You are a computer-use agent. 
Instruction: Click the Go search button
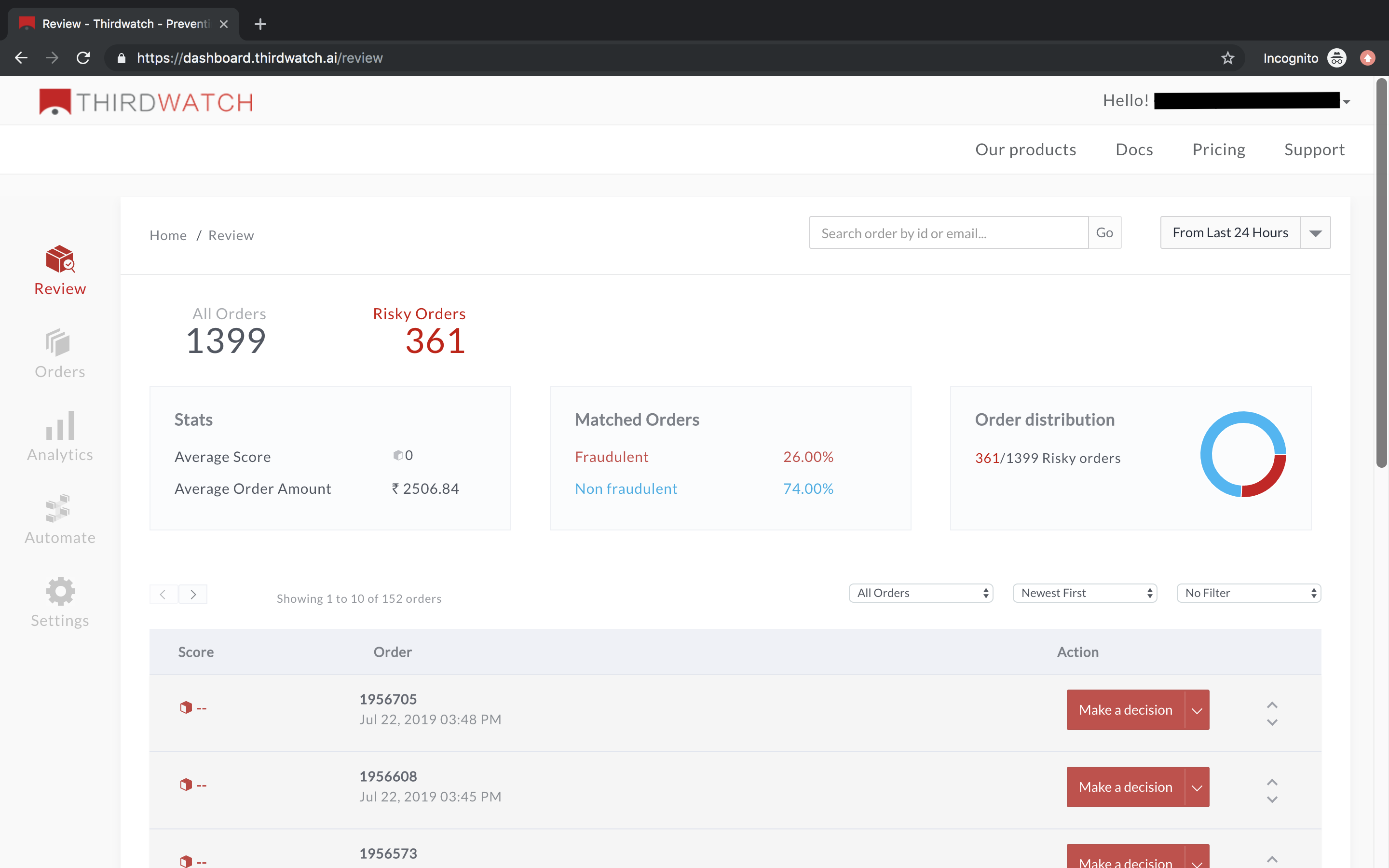pos(1104,232)
